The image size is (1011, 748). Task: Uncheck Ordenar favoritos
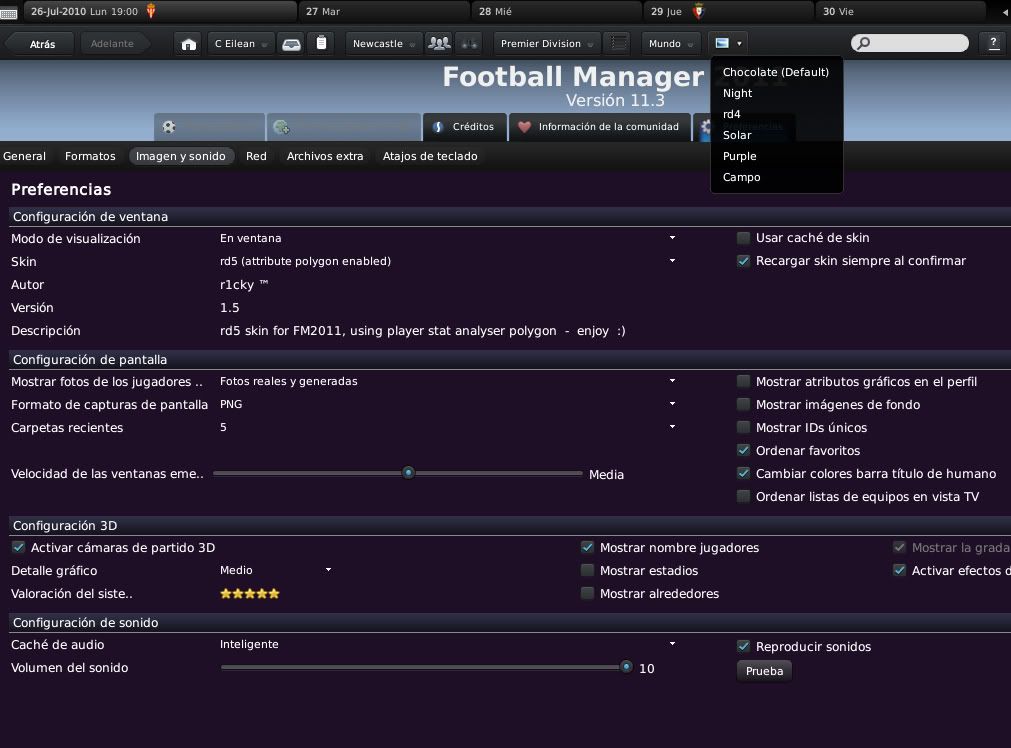tap(743, 451)
